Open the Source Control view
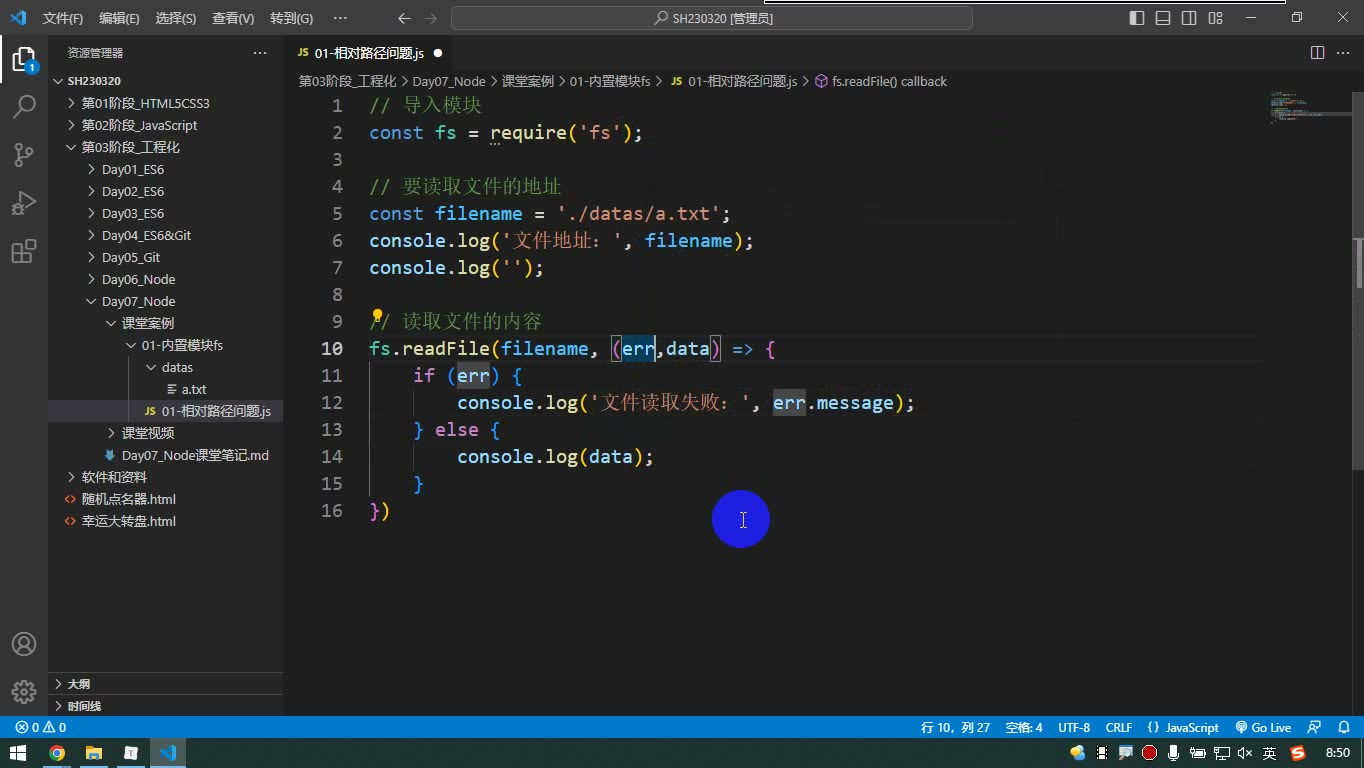Image resolution: width=1364 pixels, height=768 pixels. point(24,154)
